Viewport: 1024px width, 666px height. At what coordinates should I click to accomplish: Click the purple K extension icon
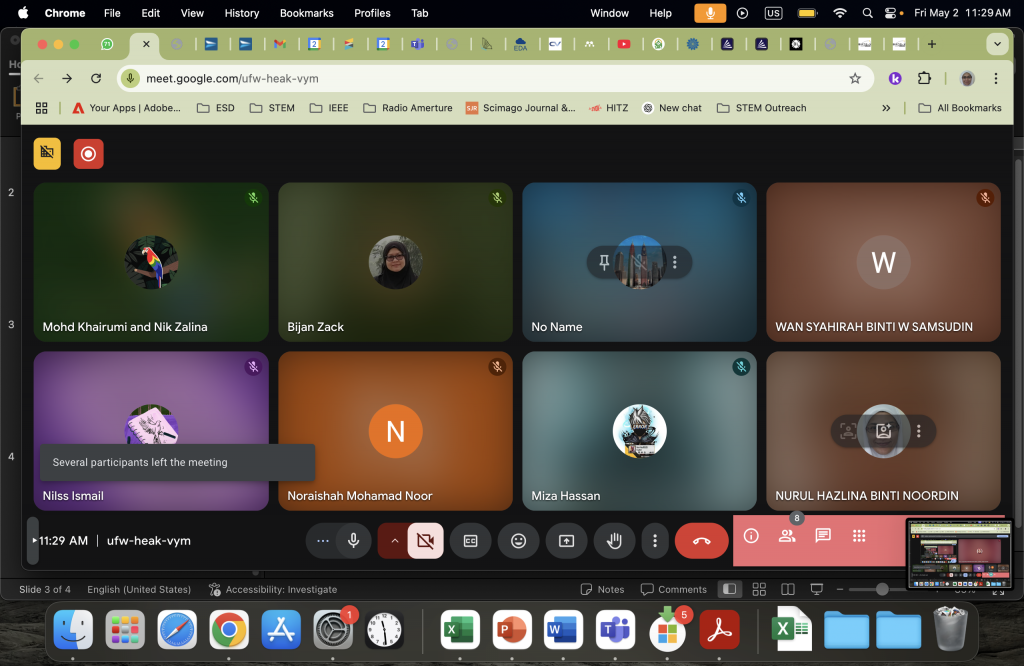coord(895,78)
